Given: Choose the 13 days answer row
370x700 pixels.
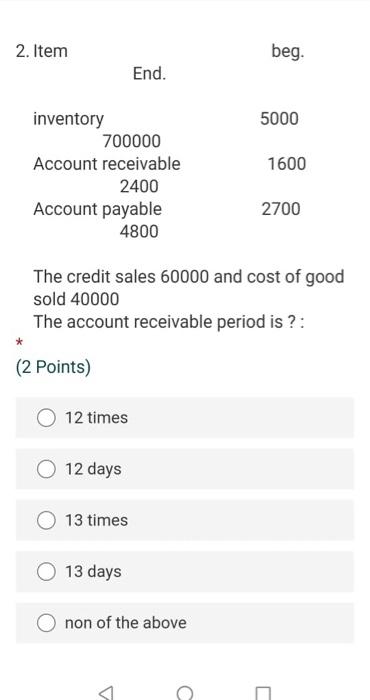Looking at the screenshot, I should [x=185, y=572].
